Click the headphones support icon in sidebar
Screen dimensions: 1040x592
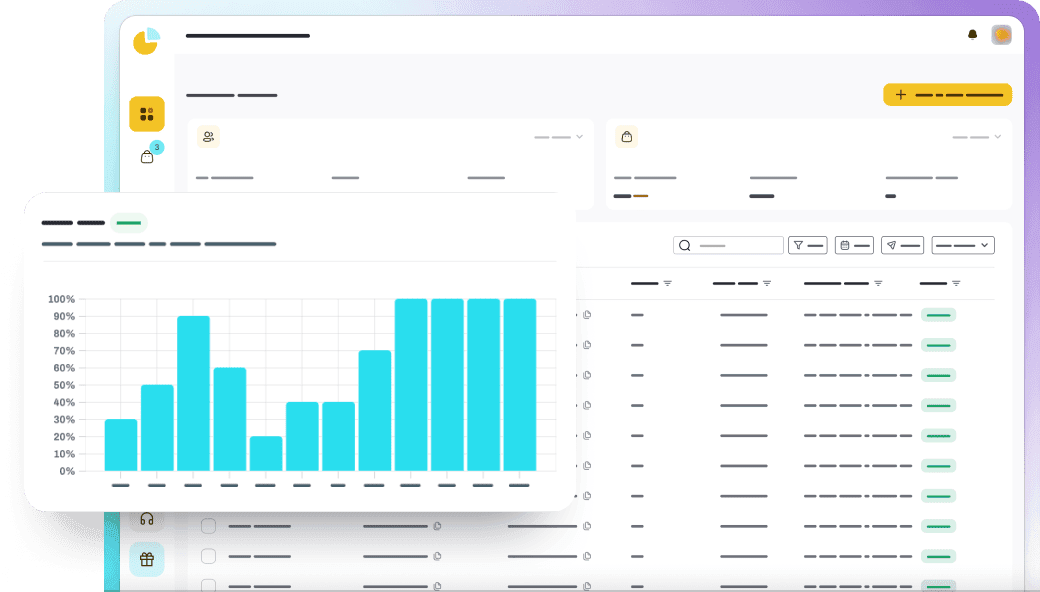point(147,518)
